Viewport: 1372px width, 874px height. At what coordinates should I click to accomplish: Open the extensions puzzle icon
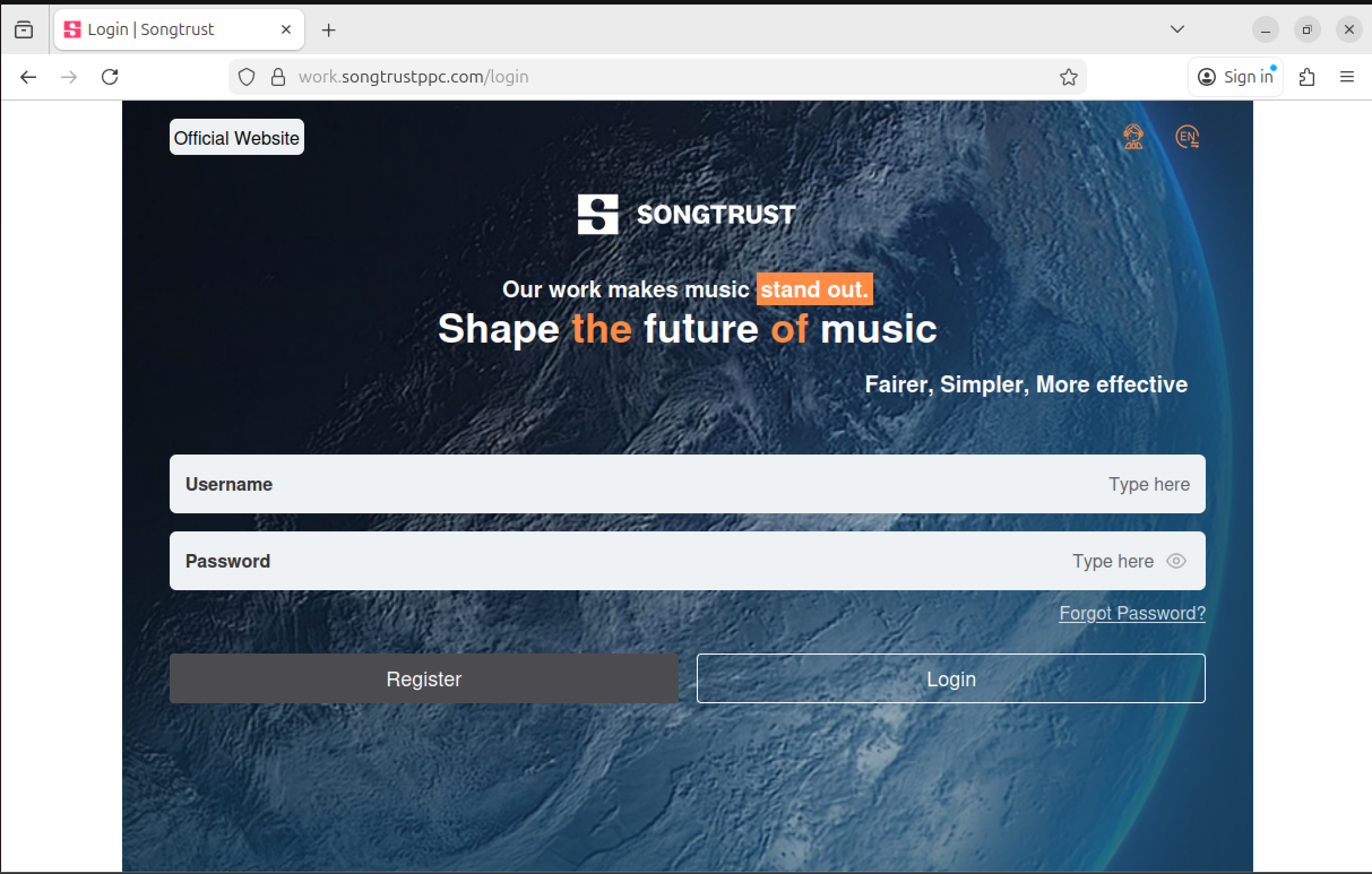[x=1307, y=77]
